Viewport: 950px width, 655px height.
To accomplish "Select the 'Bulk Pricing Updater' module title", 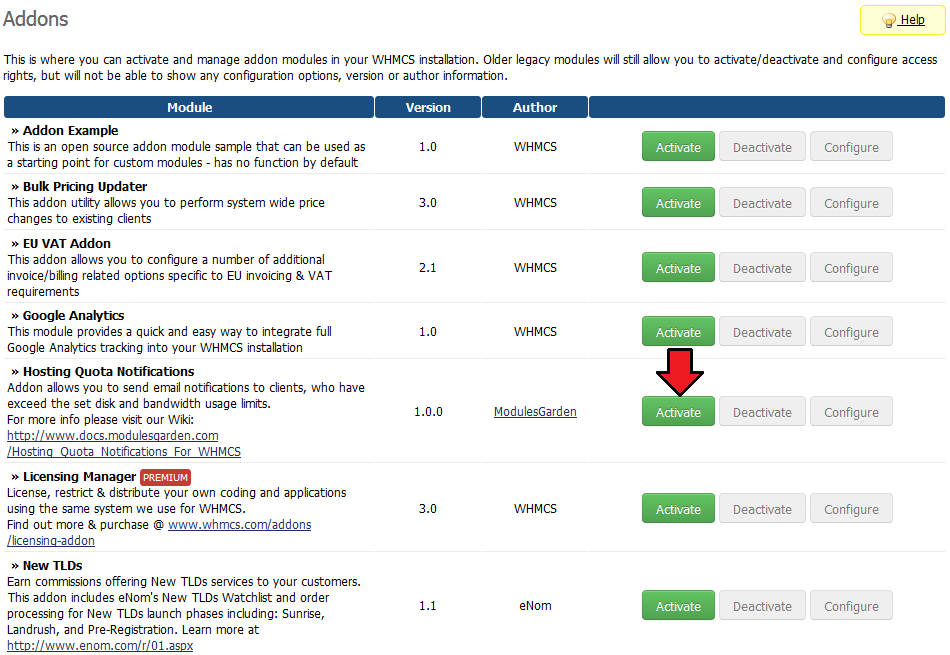I will [x=85, y=187].
